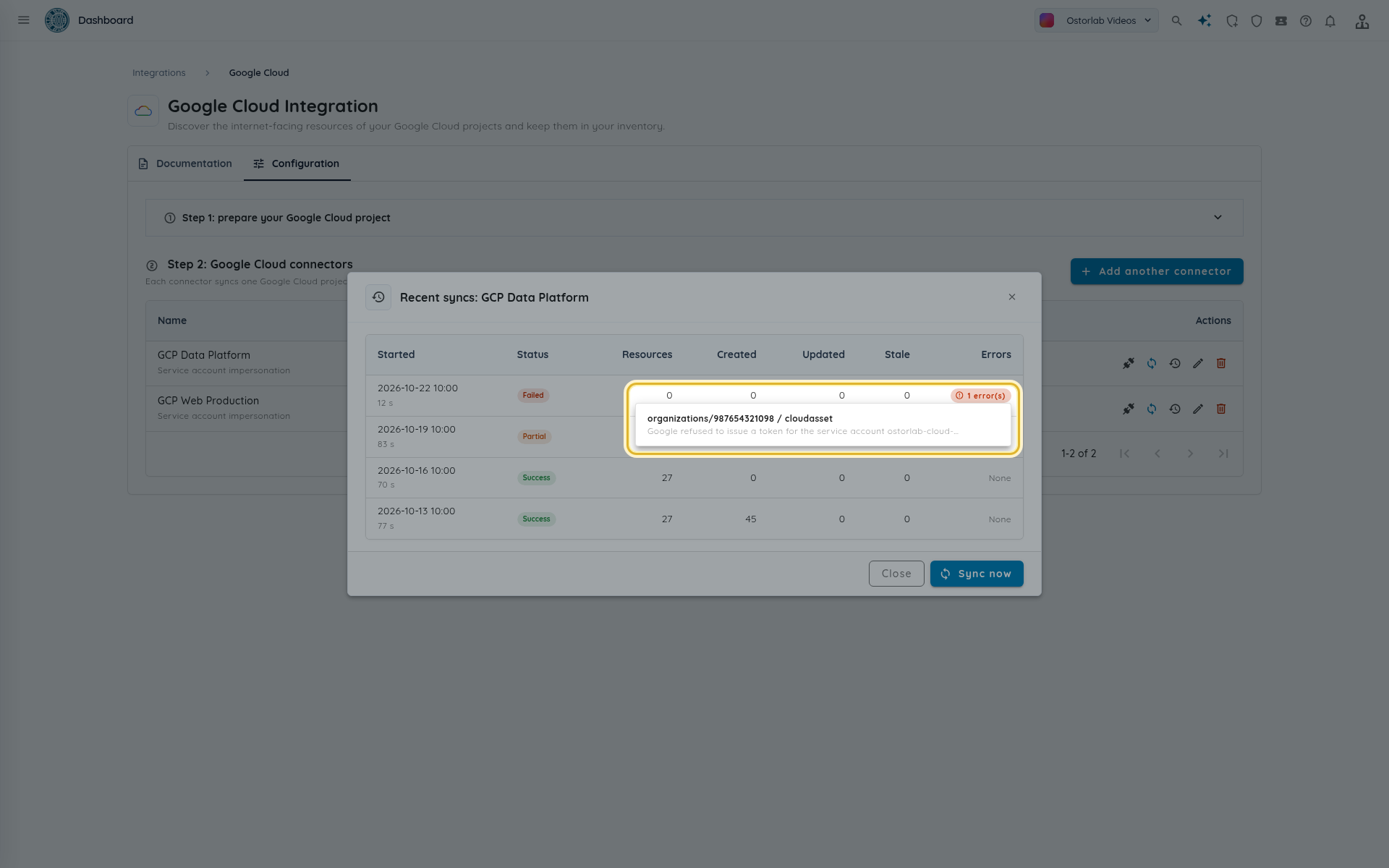Click the ticket icon in the header

pyautogui.click(x=1281, y=21)
